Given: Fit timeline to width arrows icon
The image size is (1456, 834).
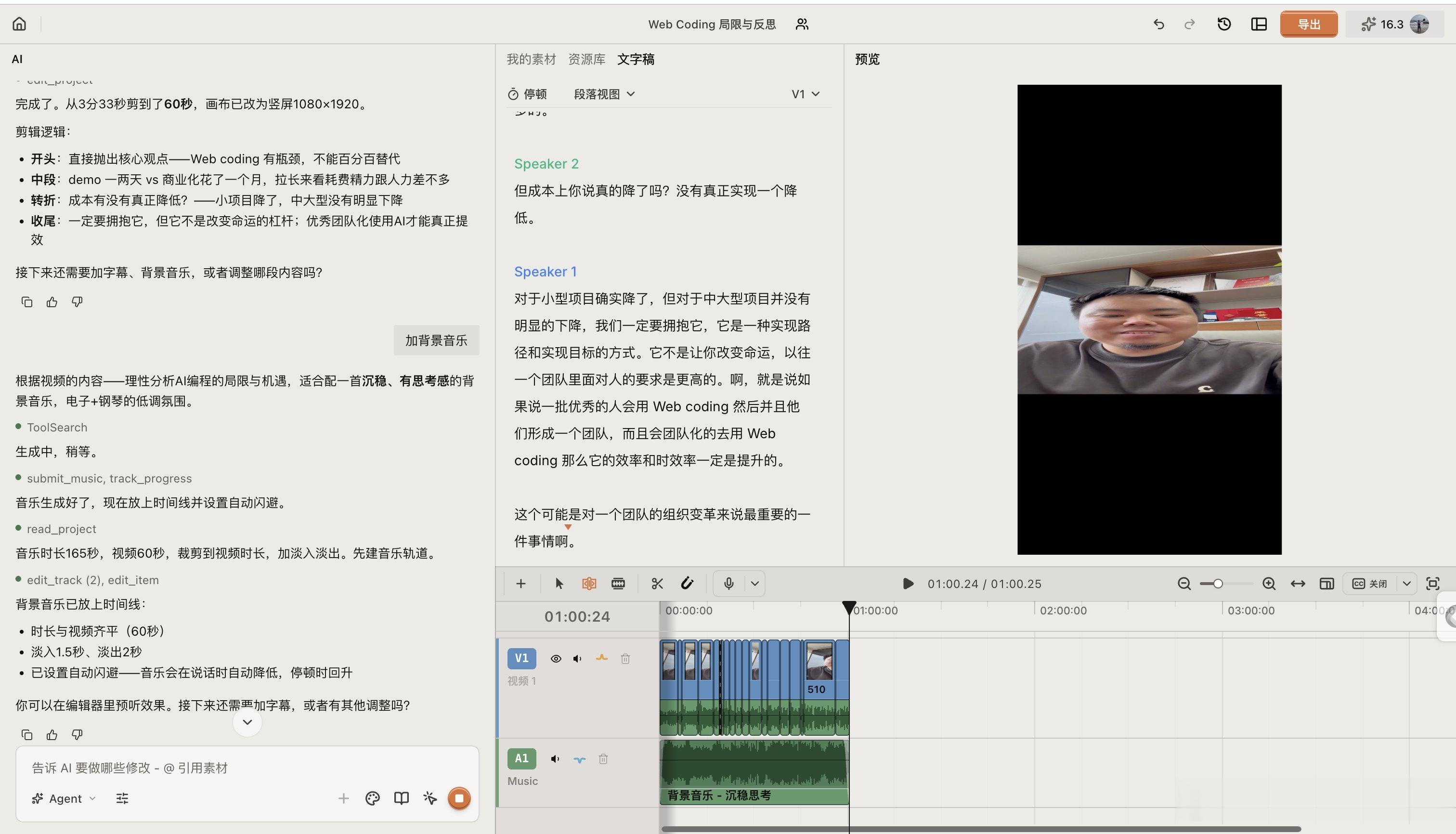Looking at the screenshot, I should pos(1298,584).
